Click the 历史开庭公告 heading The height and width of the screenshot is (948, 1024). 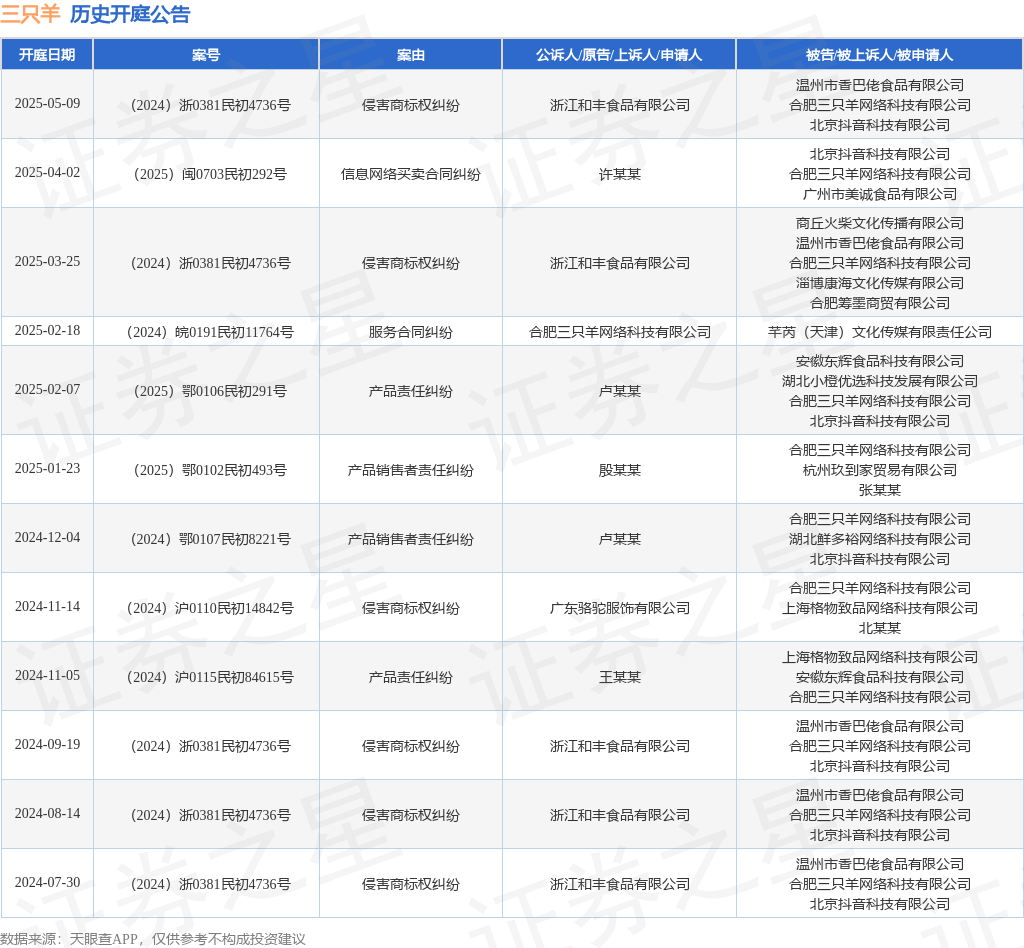click(130, 14)
